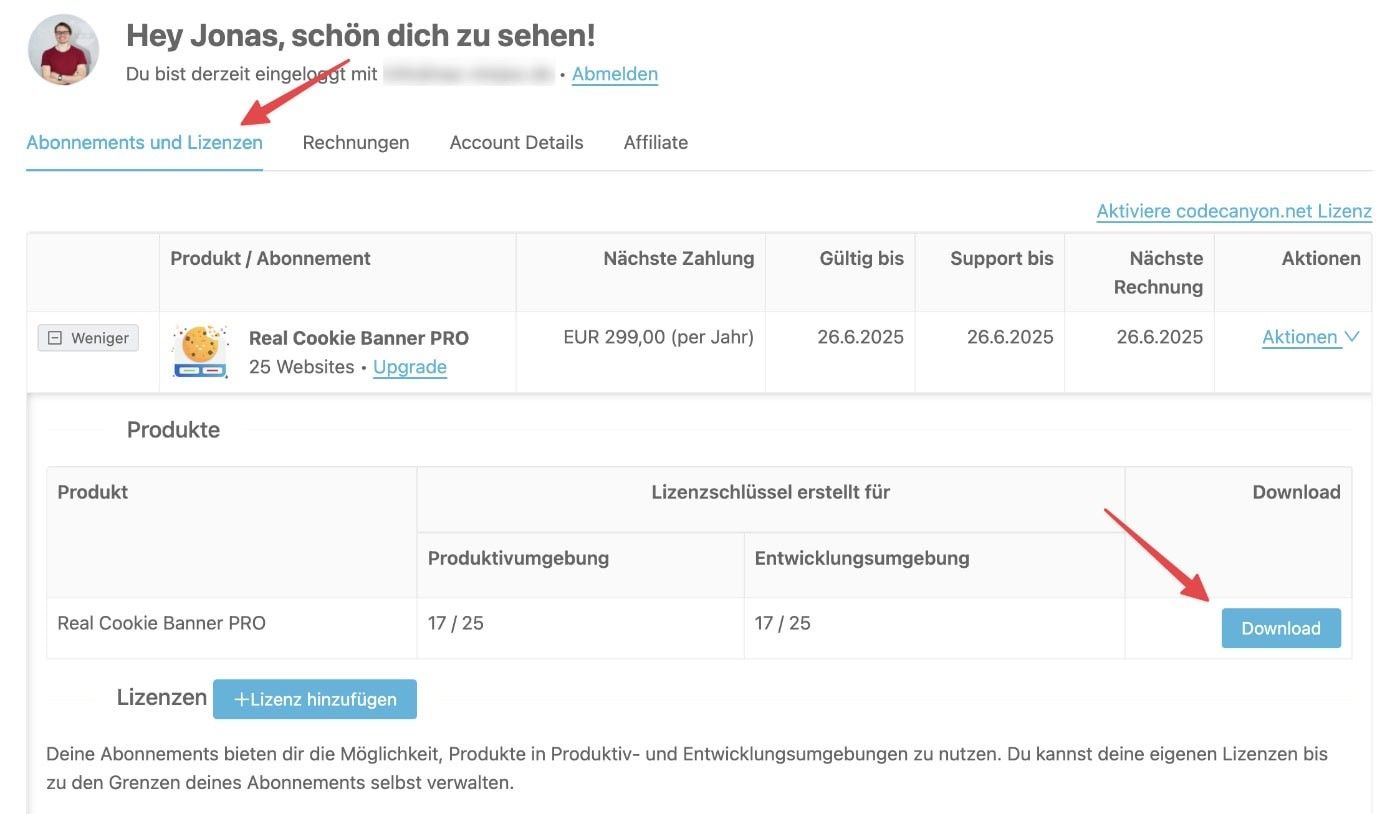Click the bold Real Cookie Banner PRO subscription name
The image size is (1400, 814).
(358, 338)
